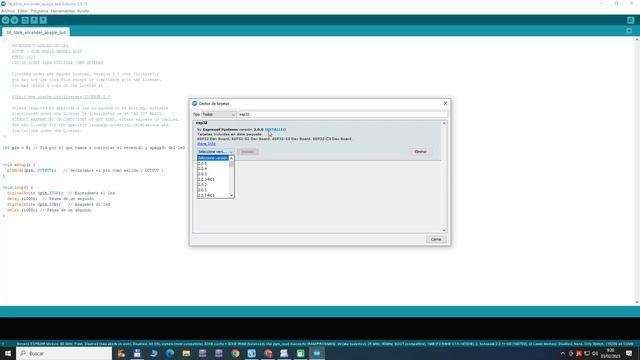Viewport: 640px width, 360px height.
Task: Select version 2.0.2 in the list
Action: (213, 184)
